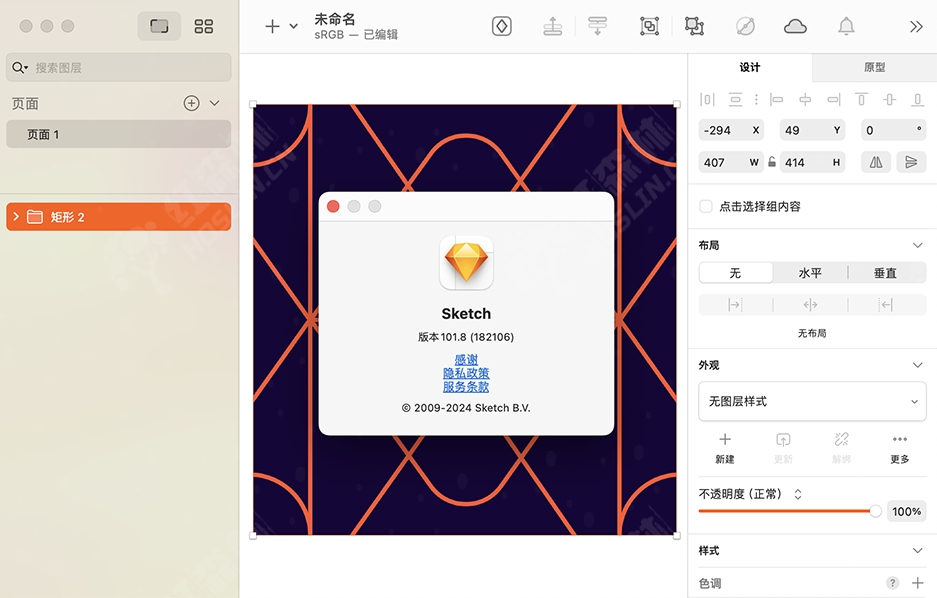Select 垂直 layout option
Image resolution: width=937 pixels, height=598 pixels.
[885, 273]
